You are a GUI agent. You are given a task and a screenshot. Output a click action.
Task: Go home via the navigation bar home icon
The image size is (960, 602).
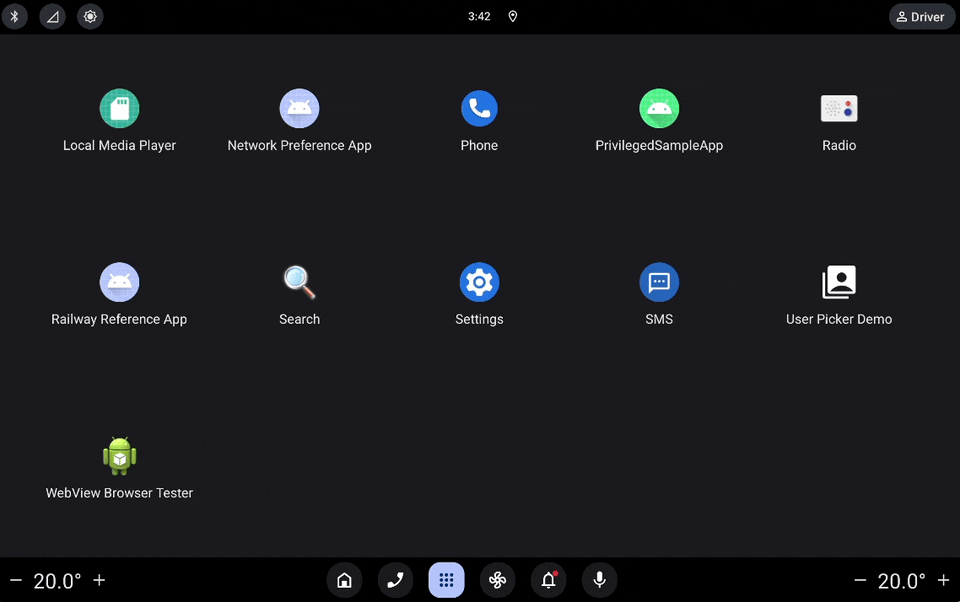[x=344, y=580]
